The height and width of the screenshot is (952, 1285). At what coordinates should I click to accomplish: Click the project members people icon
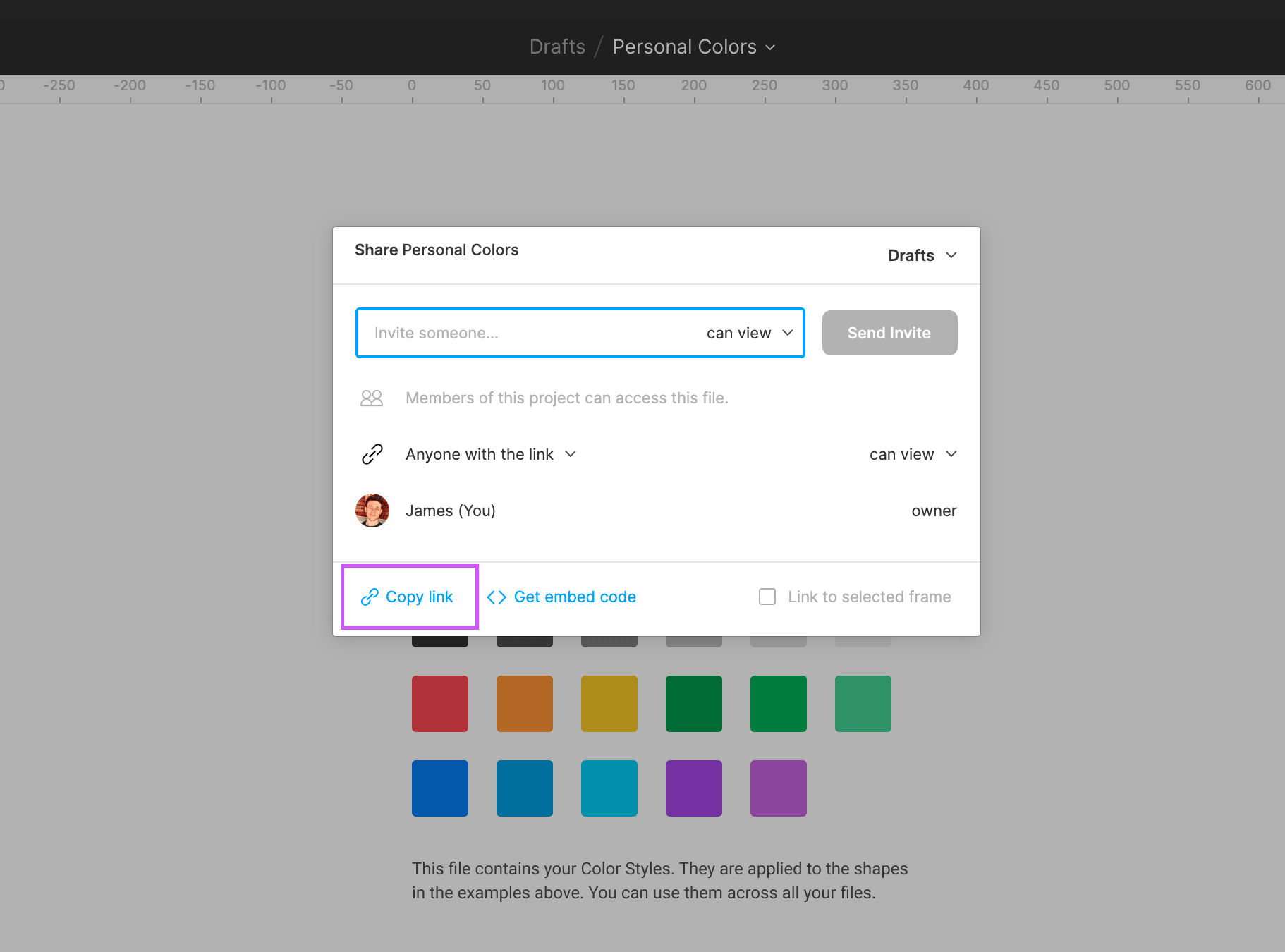[372, 398]
